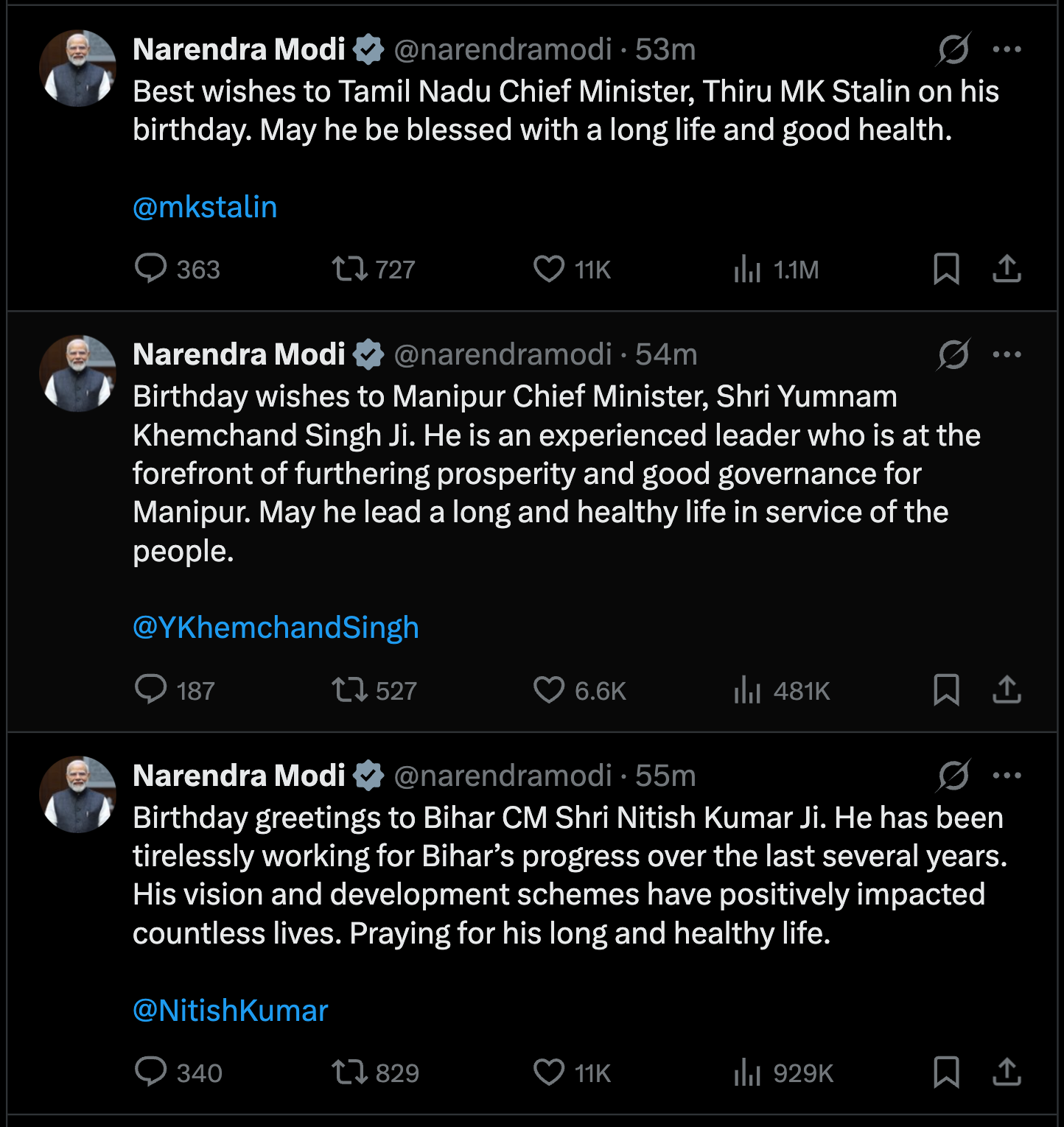Reply to the Manipur Chief Minister tweet
The width and height of the screenshot is (1064, 1127).
(151, 690)
